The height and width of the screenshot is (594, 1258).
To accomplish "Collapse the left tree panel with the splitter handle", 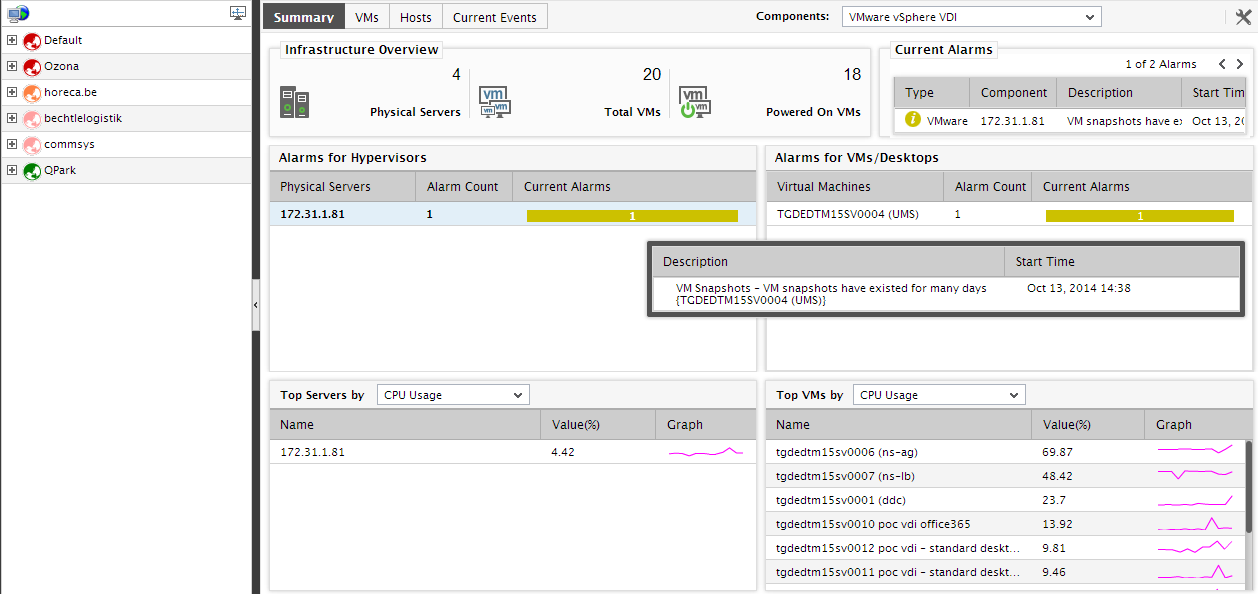I will click(x=255, y=304).
